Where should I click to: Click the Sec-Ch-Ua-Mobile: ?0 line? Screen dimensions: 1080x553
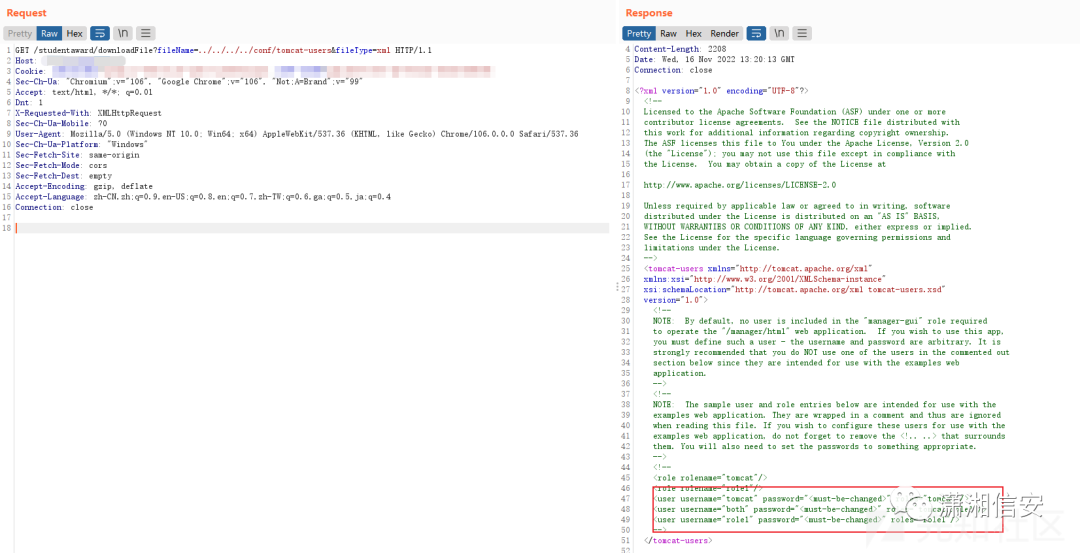[x=61, y=123]
